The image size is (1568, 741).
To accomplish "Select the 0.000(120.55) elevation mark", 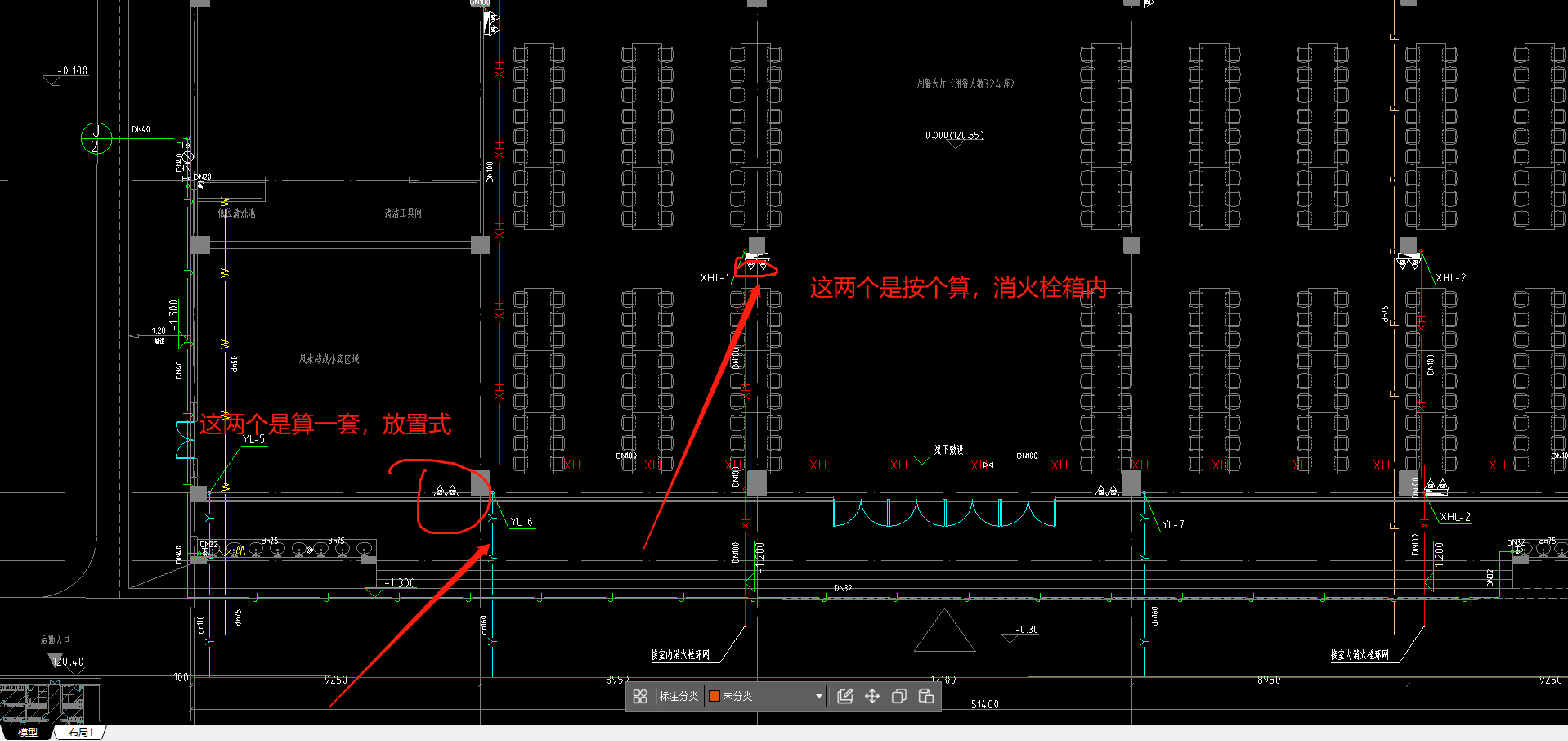I will coord(954,136).
